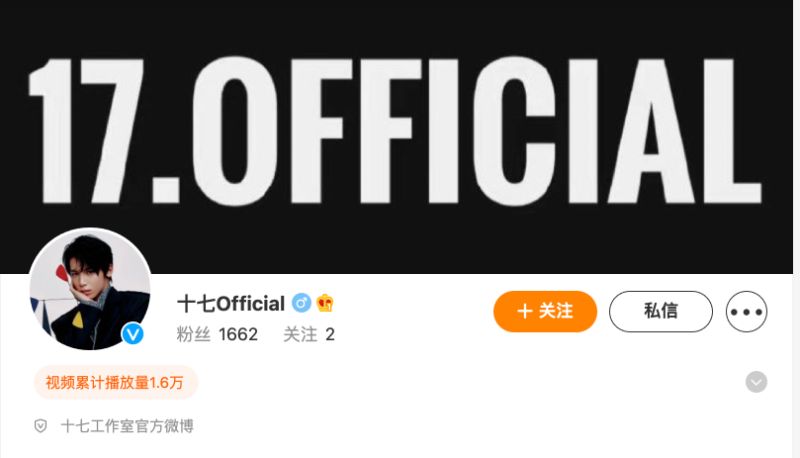800x458 pixels.
Task: Expand profile details with the gray chevron
Action: (x=756, y=382)
